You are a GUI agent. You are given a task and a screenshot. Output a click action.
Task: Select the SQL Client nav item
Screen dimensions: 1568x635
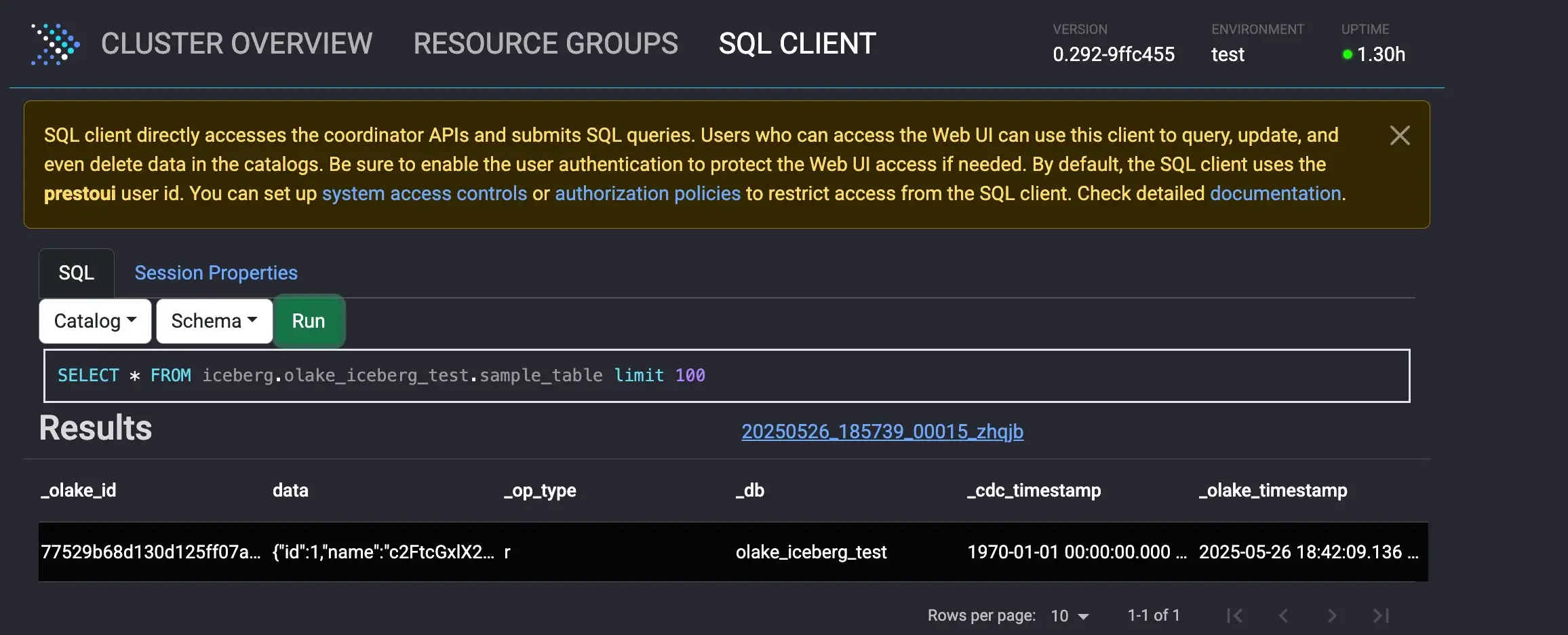click(797, 44)
